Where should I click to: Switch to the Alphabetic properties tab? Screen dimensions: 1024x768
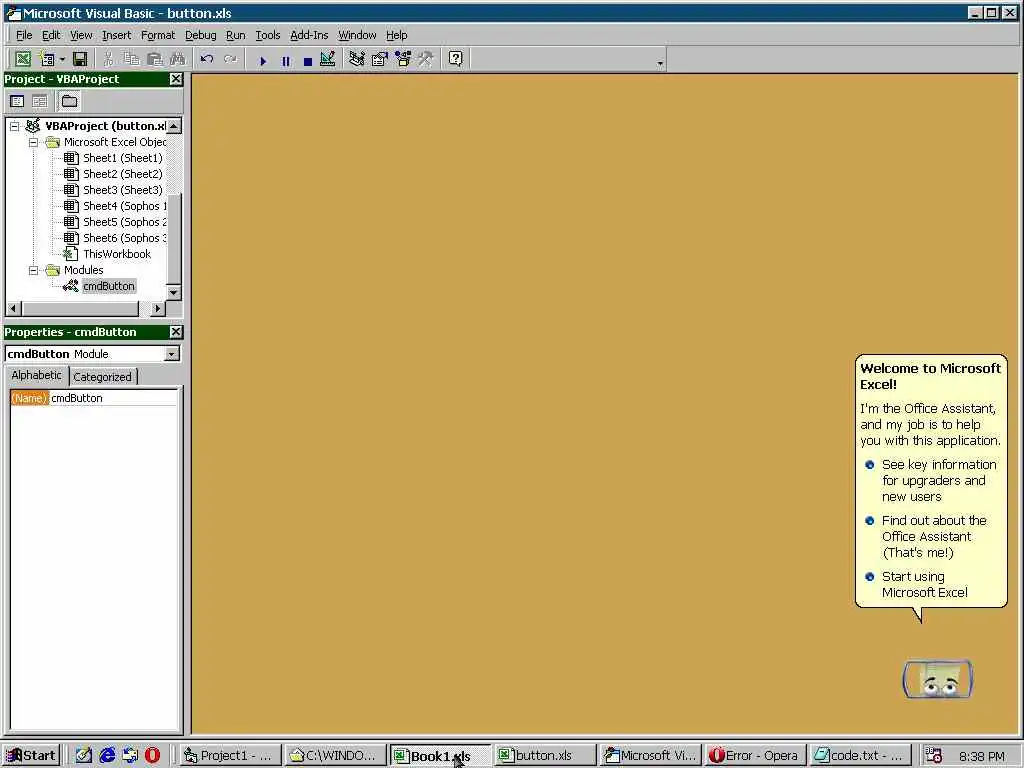click(36, 376)
